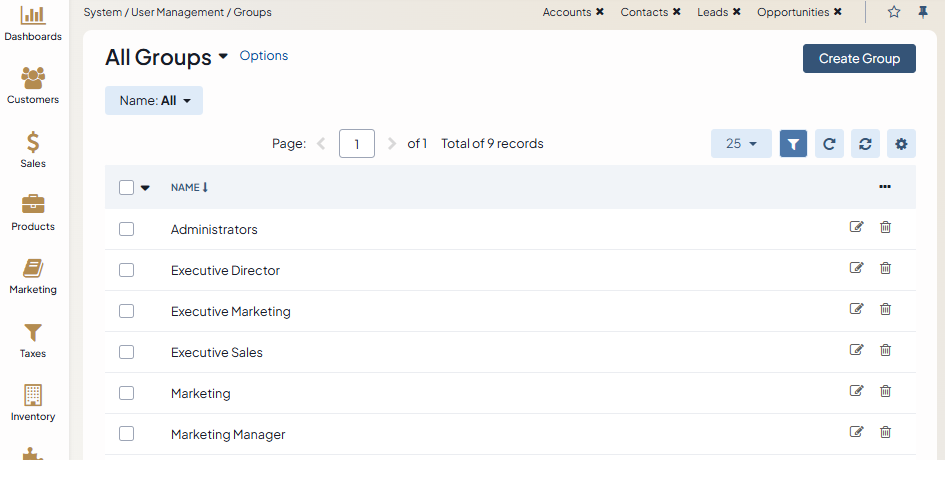945x486 pixels.
Task: Add page to favorites with star icon
Action: click(x=894, y=12)
